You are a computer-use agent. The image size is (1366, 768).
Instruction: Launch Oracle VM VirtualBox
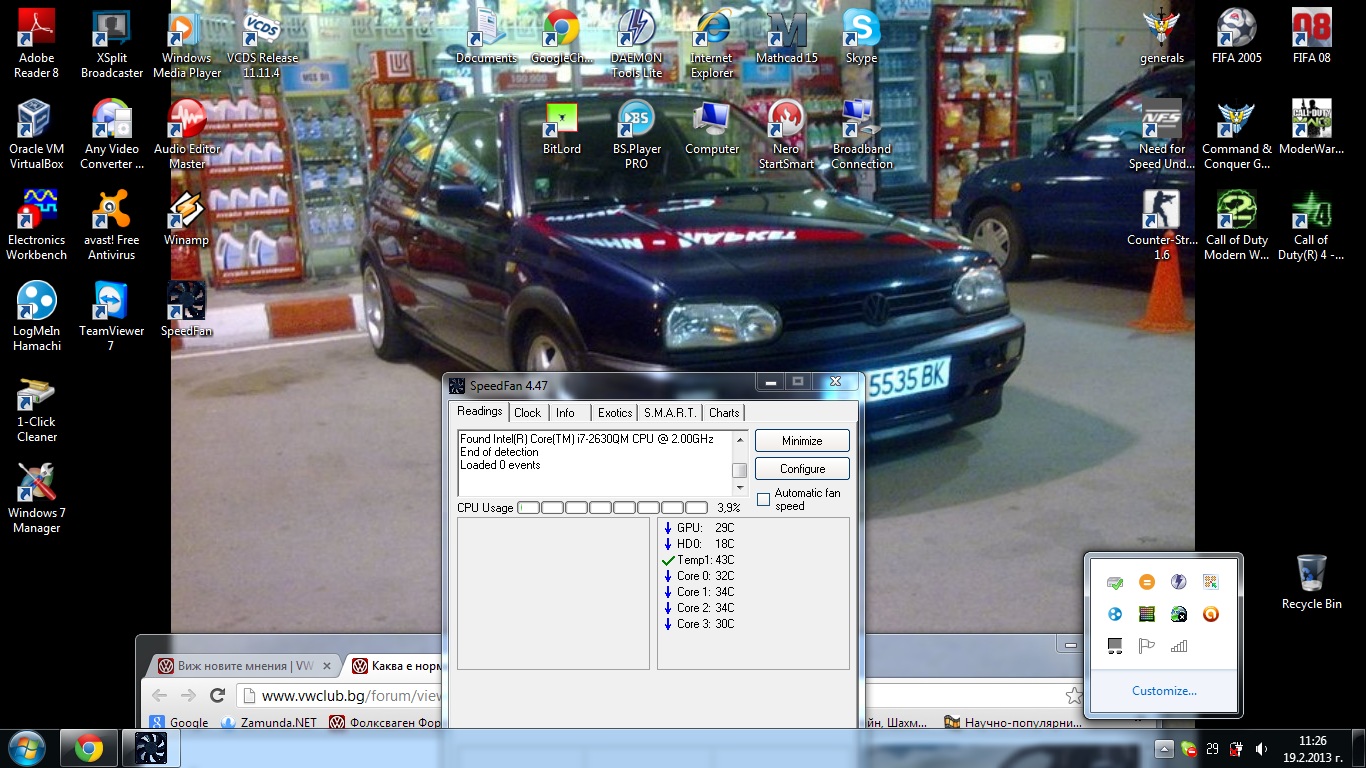[36, 122]
